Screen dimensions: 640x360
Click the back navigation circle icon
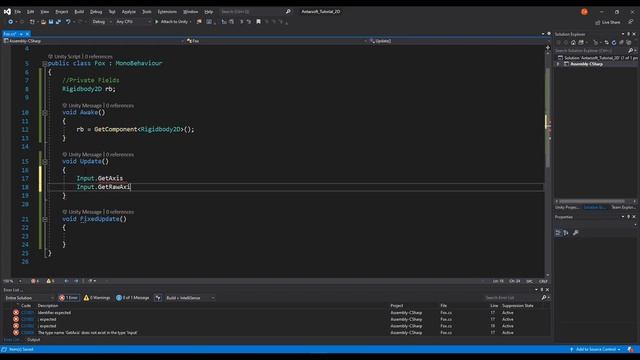11,22
